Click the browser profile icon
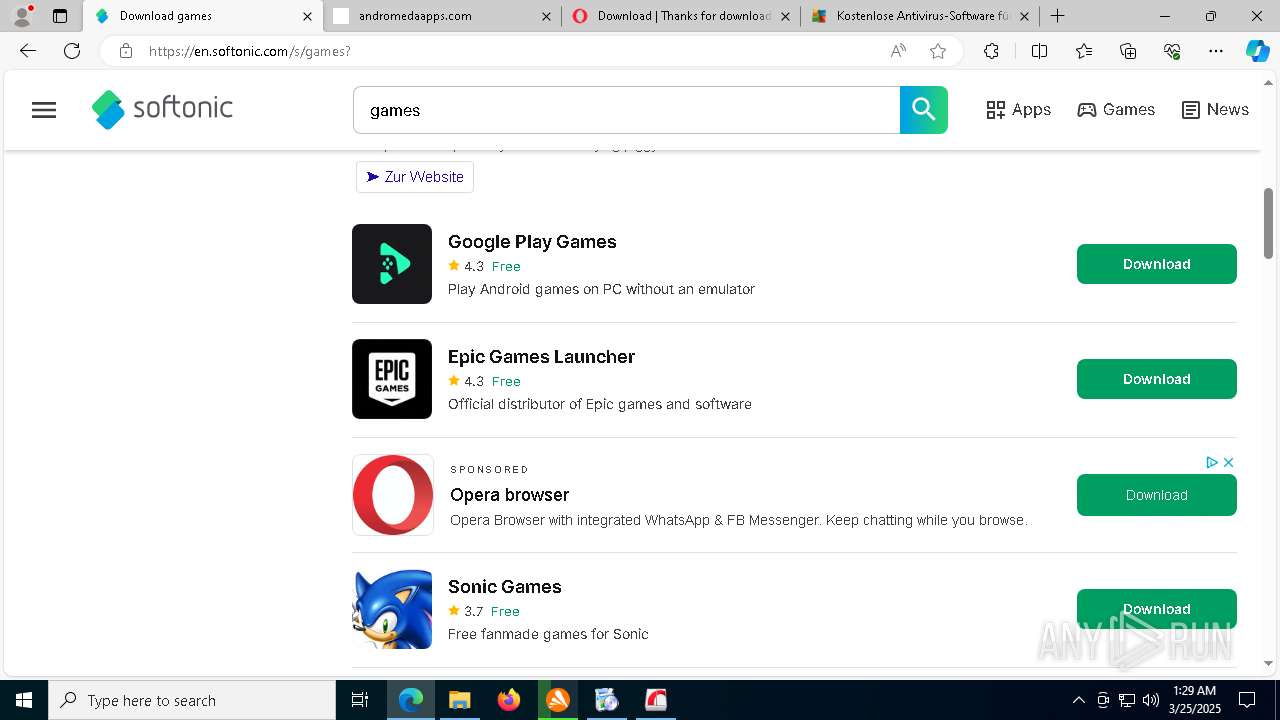 (x=22, y=16)
